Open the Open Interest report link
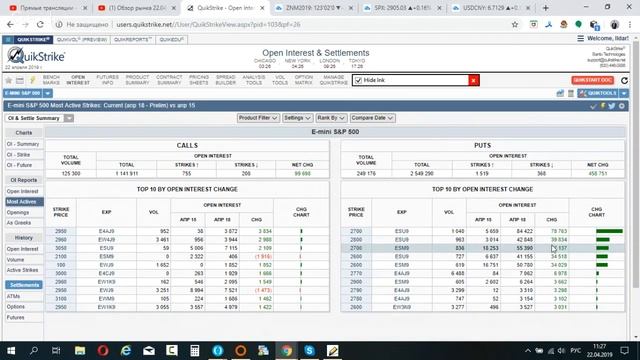The image size is (640, 360). (22, 191)
